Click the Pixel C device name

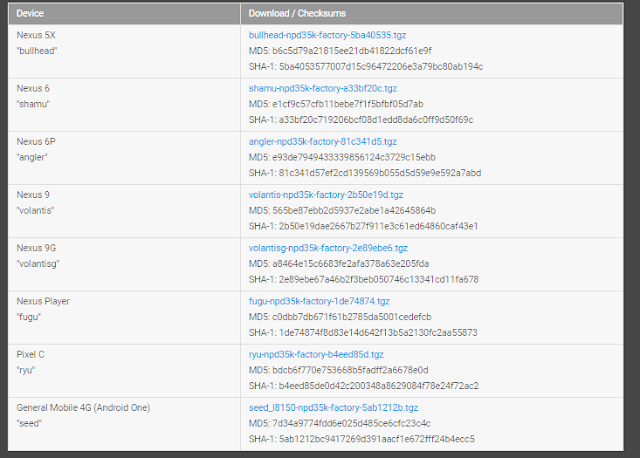point(30,354)
